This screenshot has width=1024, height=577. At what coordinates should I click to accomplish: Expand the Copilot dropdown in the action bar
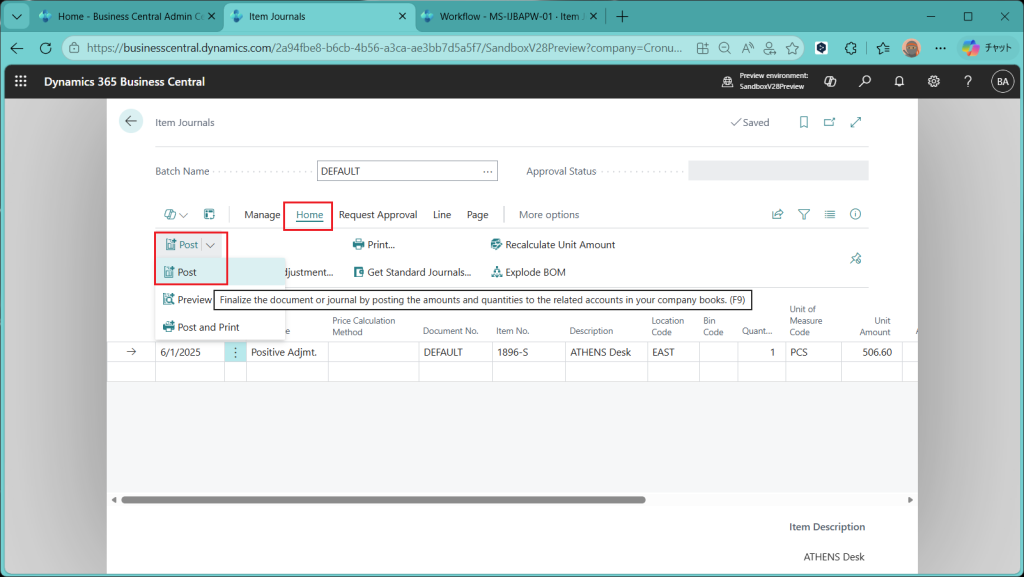[x=176, y=214]
